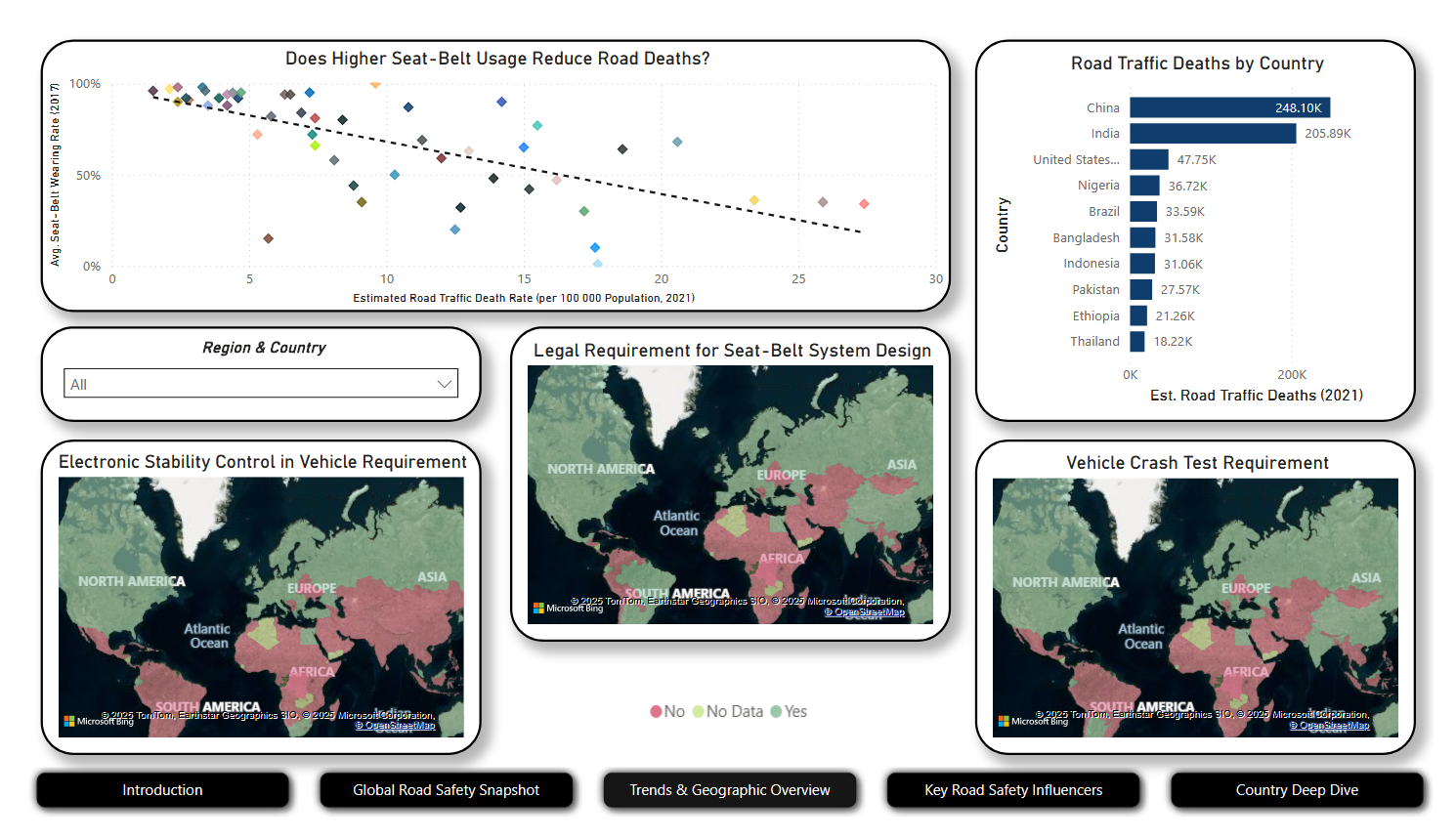Open the Region & Country dropdown
Viewport: 1456px width, 840px height.
pyautogui.click(x=261, y=385)
